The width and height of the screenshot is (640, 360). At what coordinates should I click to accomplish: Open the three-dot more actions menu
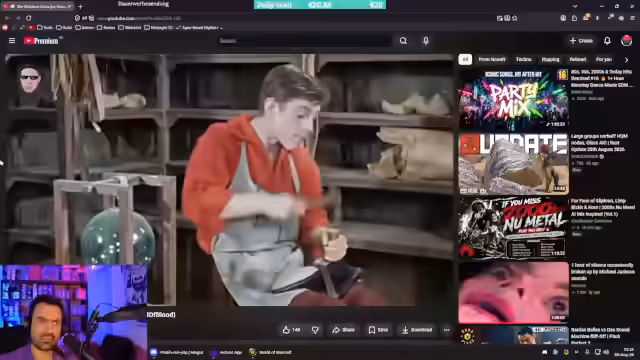click(447, 330)
